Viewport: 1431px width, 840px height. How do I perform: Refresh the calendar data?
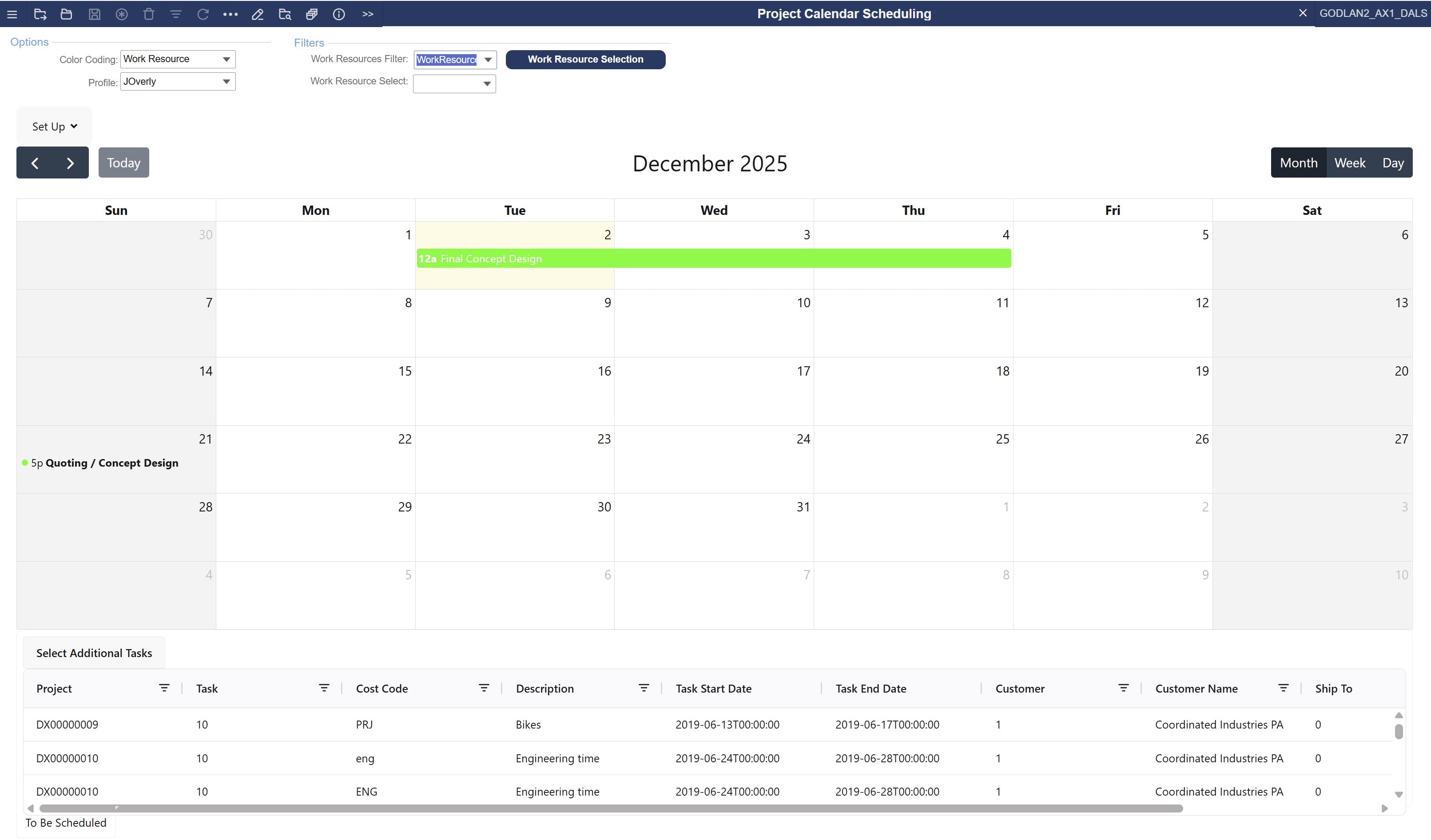point(203,14)
